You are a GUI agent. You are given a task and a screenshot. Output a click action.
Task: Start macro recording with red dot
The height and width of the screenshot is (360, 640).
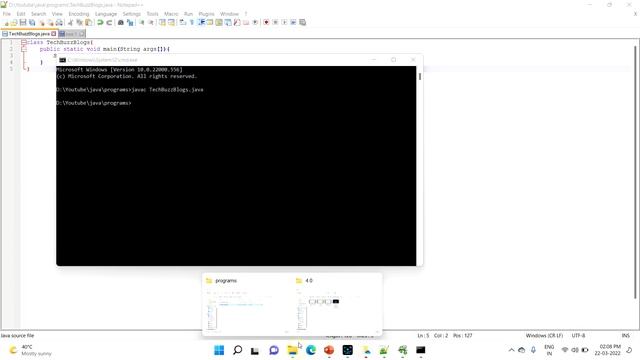[266, 22]
